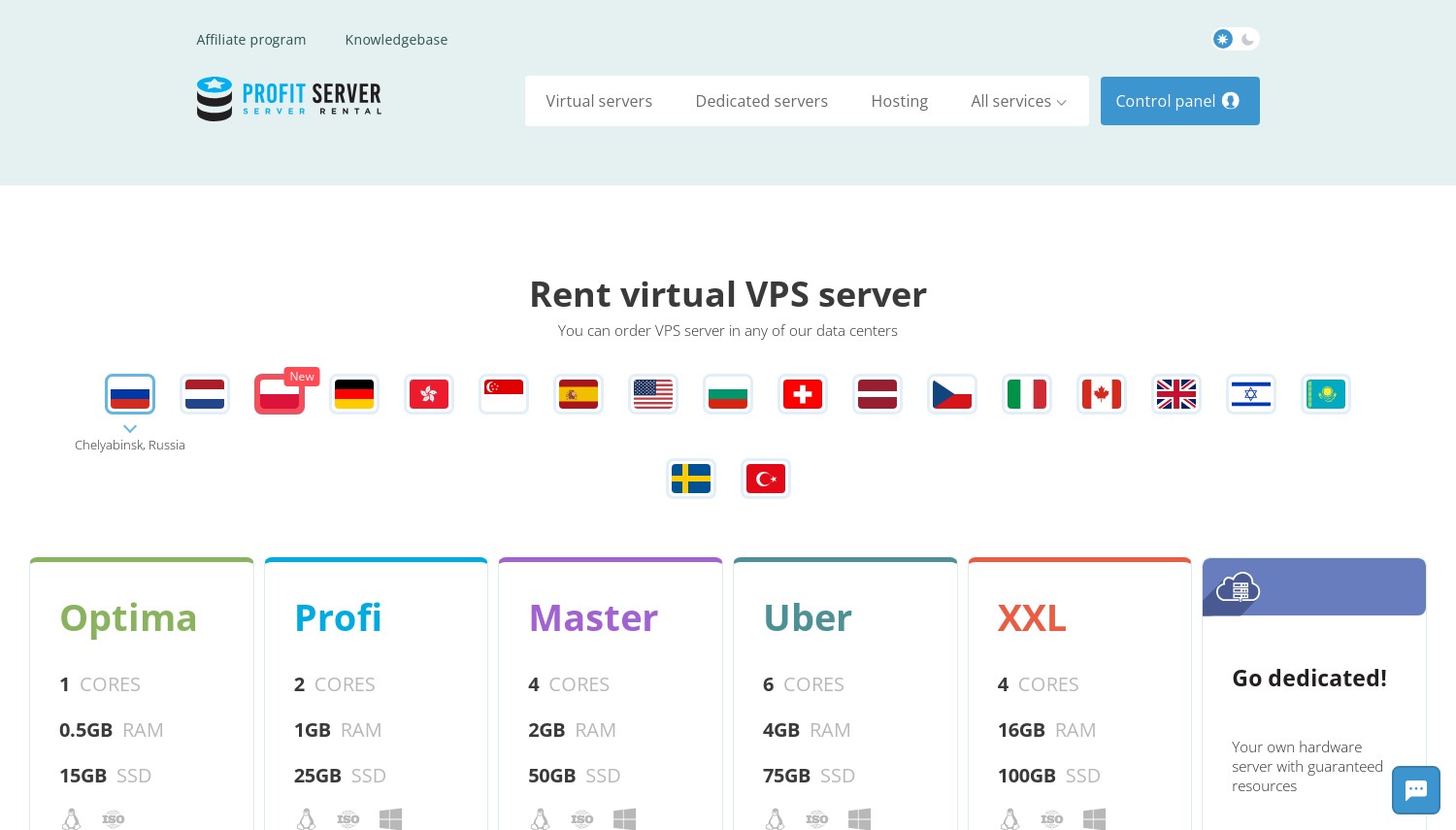Select the Latvia flag data center
1456x830 pixels.
877,394
